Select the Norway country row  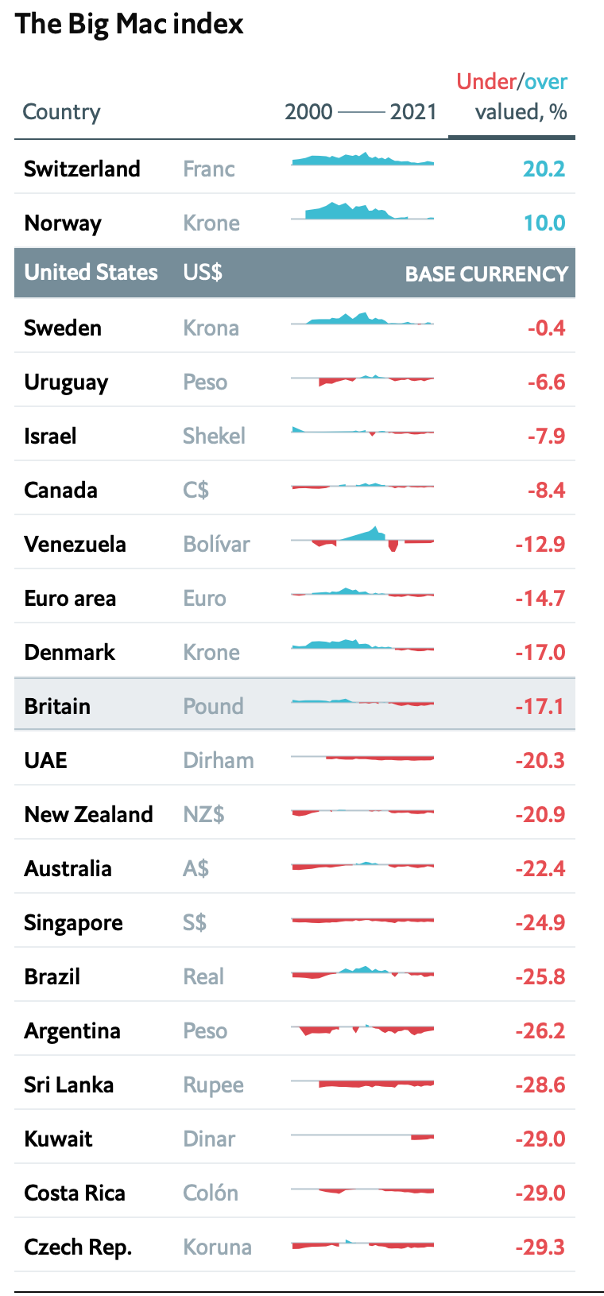(63, 223)
